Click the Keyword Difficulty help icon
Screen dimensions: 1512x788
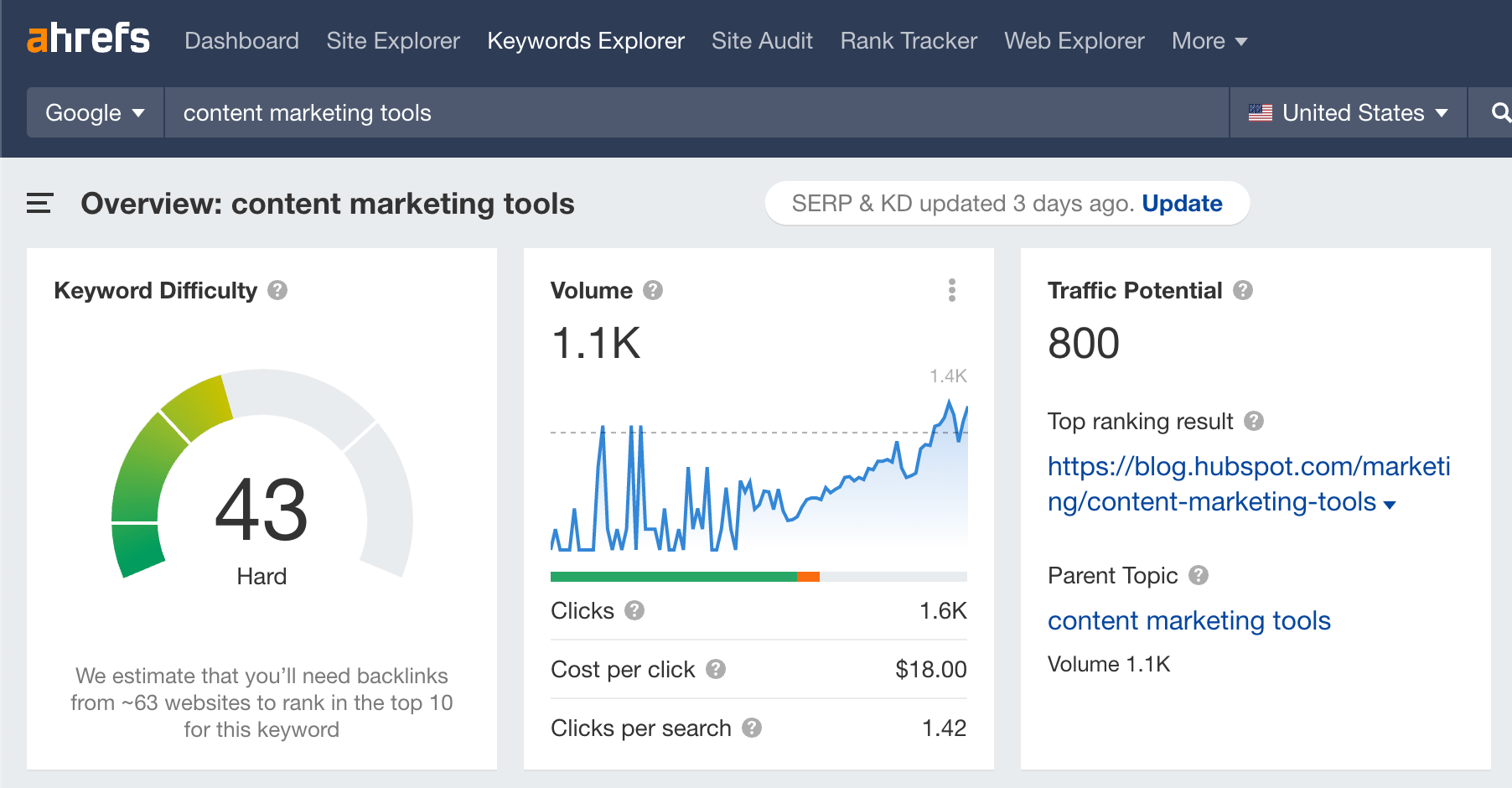pyautogui.click(x=277, y=290)
